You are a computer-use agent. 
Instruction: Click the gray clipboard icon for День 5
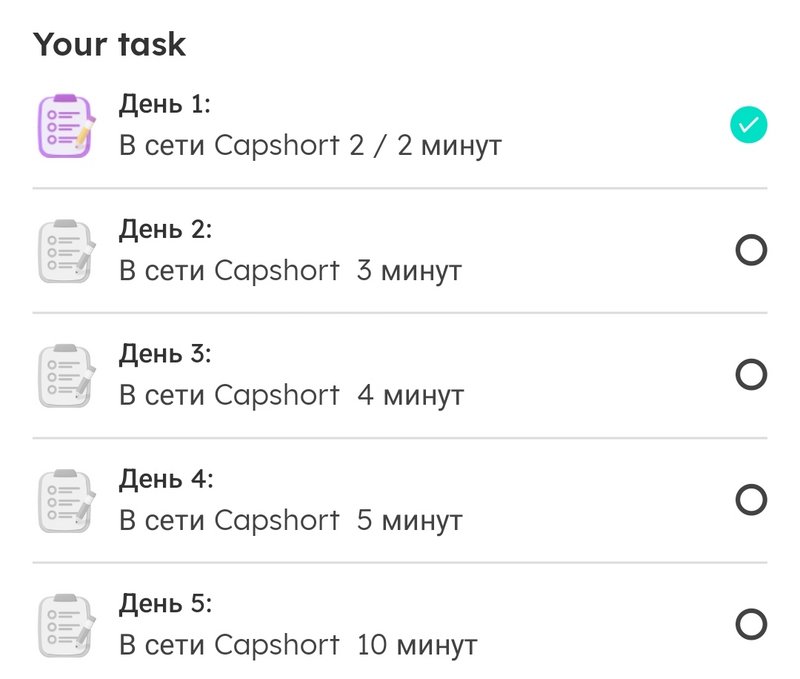tap(67, 625)
